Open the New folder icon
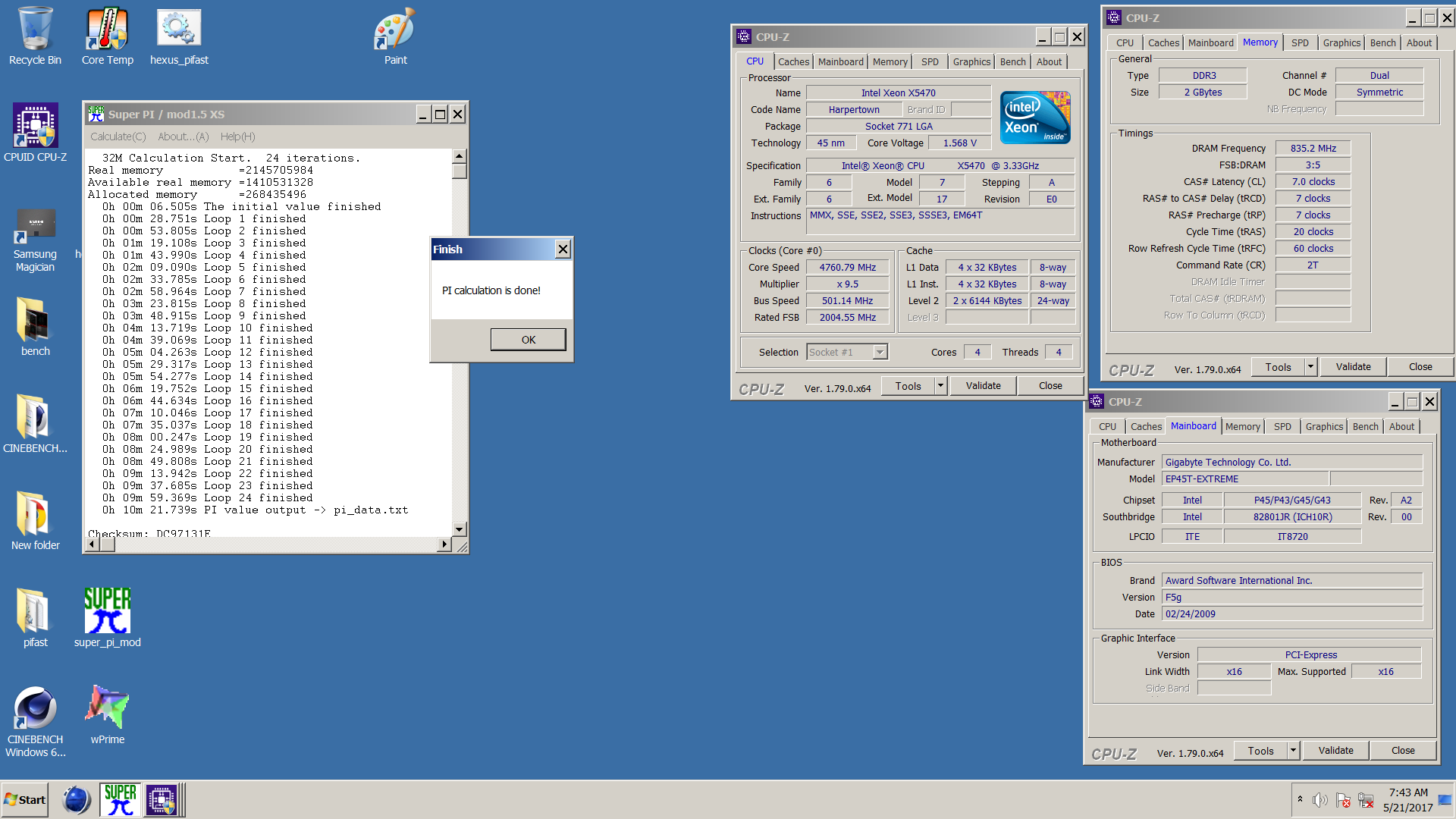 coord(35,521)
